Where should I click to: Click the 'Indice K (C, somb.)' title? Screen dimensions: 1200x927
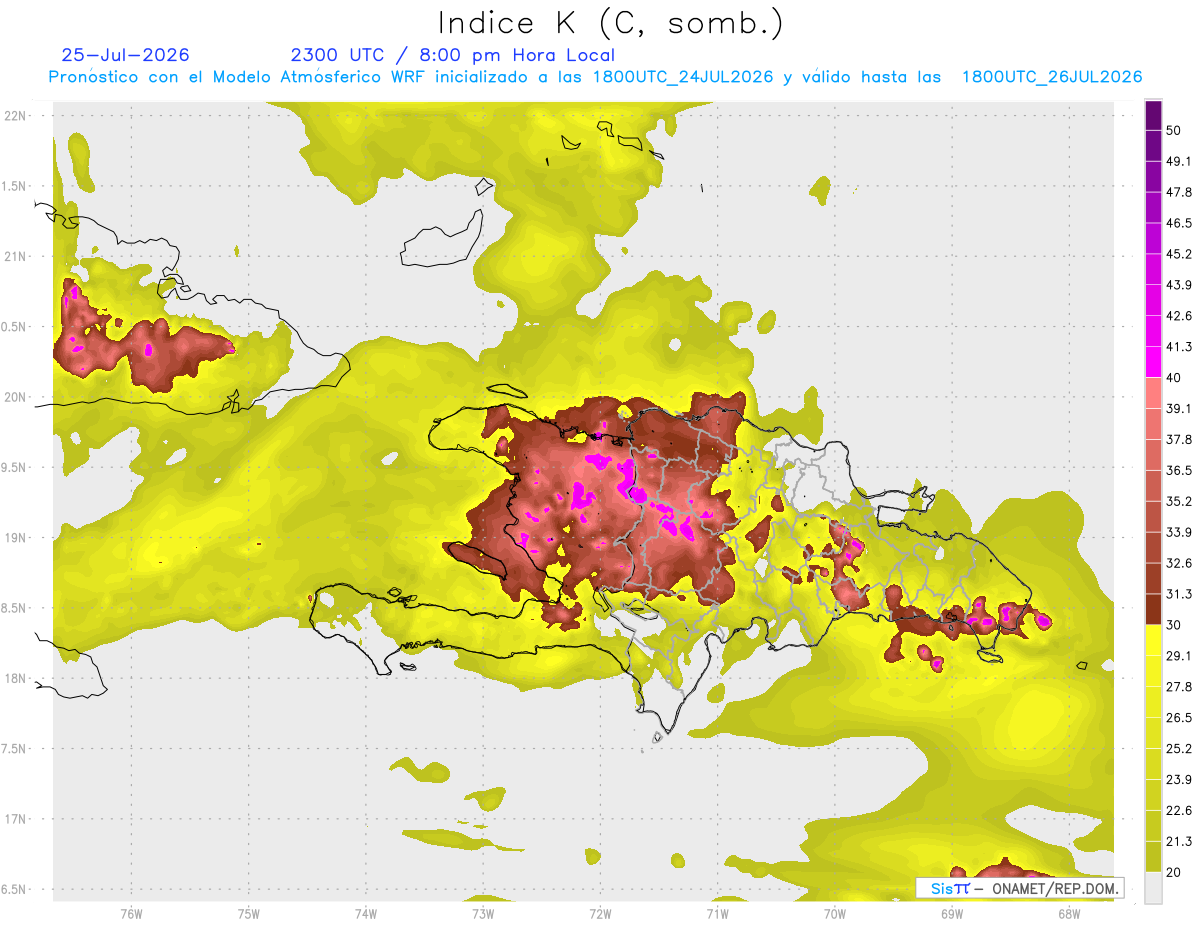pyautogui.click(x=611, y=22)
